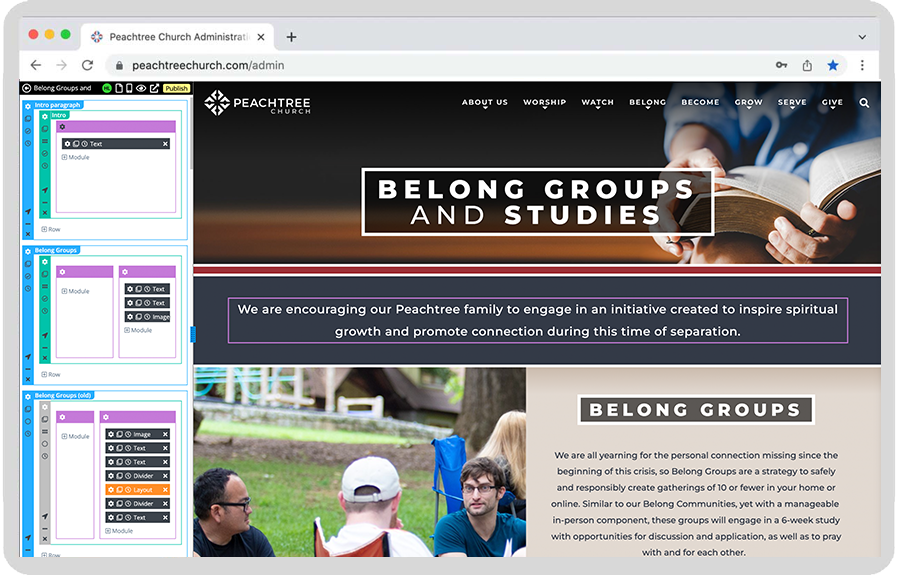This screenshot has height=575, width=900.
Task: Bookmark page with the blue star icon
Action: point(832,65)
